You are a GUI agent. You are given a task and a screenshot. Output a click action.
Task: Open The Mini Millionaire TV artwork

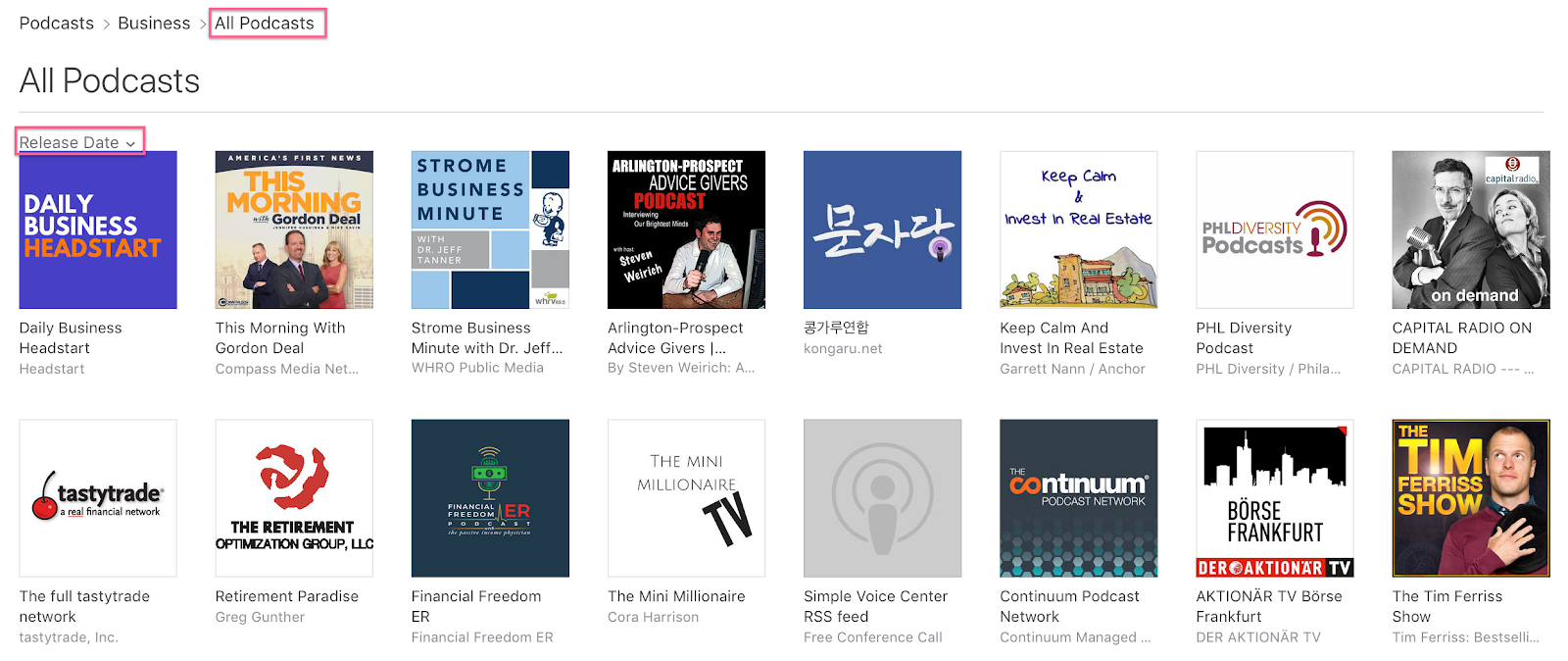(x=686, y=498)
